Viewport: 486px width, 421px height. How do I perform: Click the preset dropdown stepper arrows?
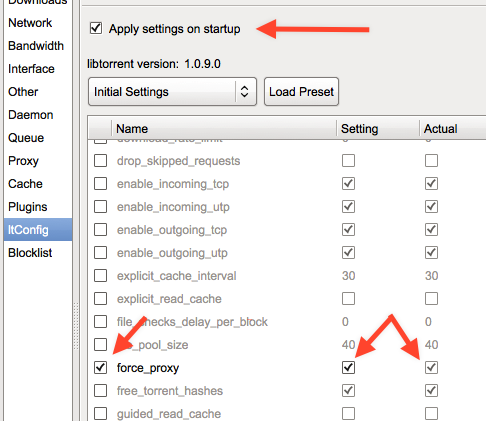[244, 92]
